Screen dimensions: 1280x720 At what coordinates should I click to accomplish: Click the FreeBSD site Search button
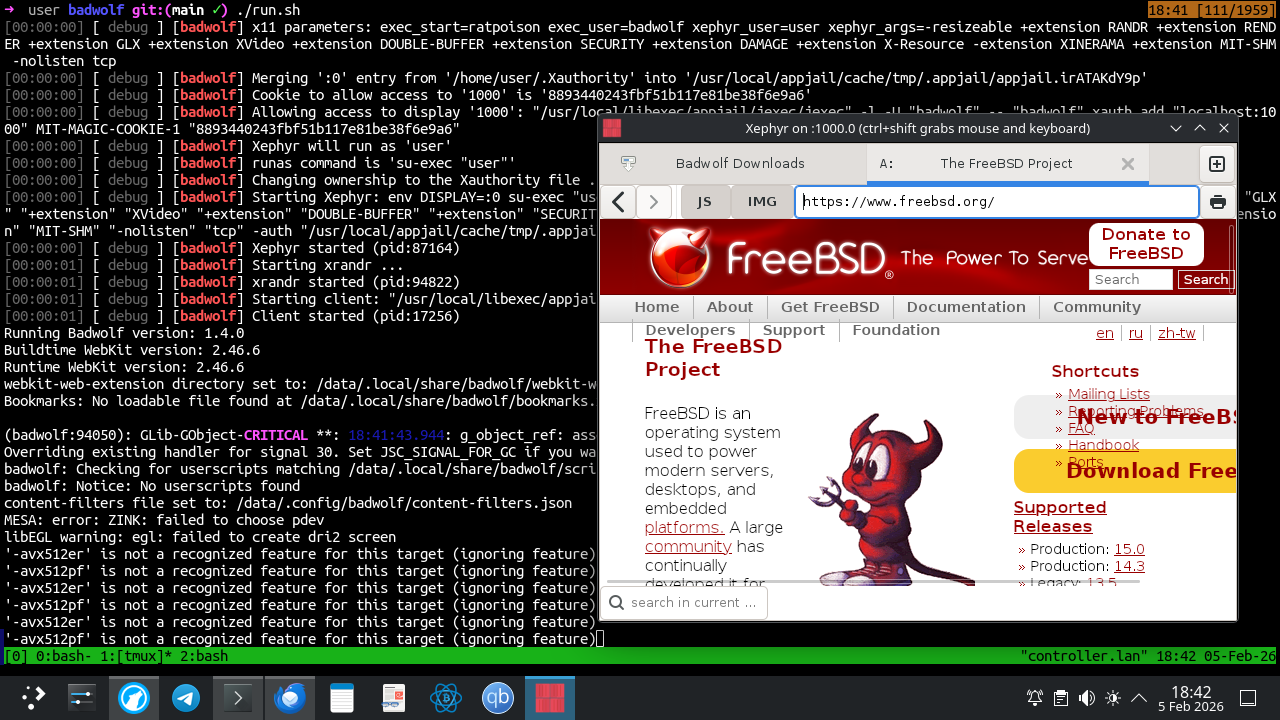[1205, 280]
